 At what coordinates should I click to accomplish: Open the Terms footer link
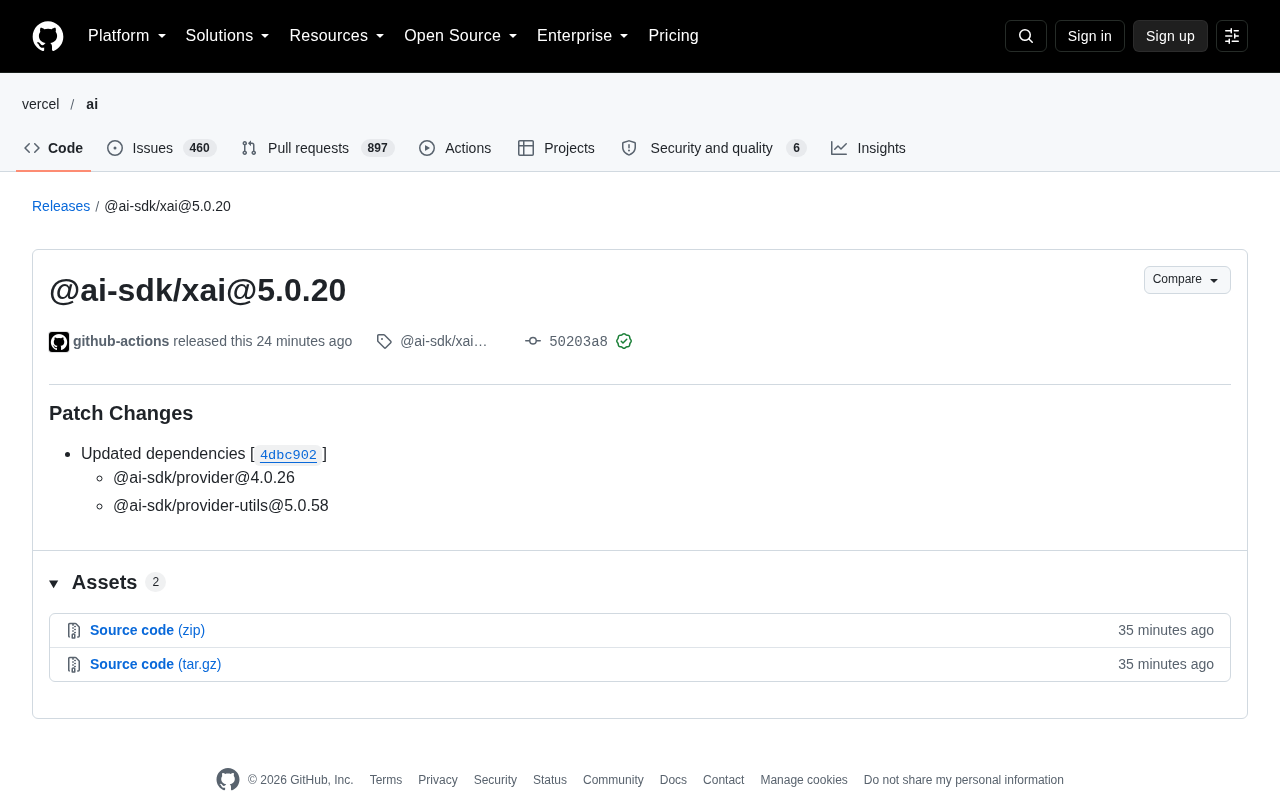(386, 780)
